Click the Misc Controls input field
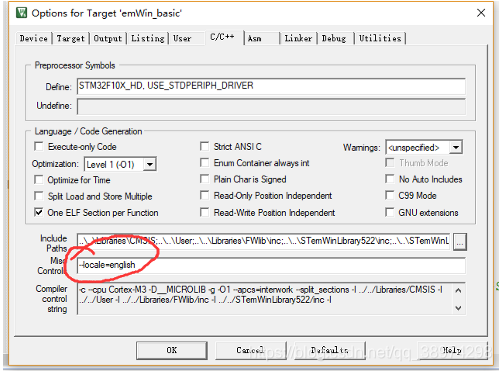 (271, 265)
